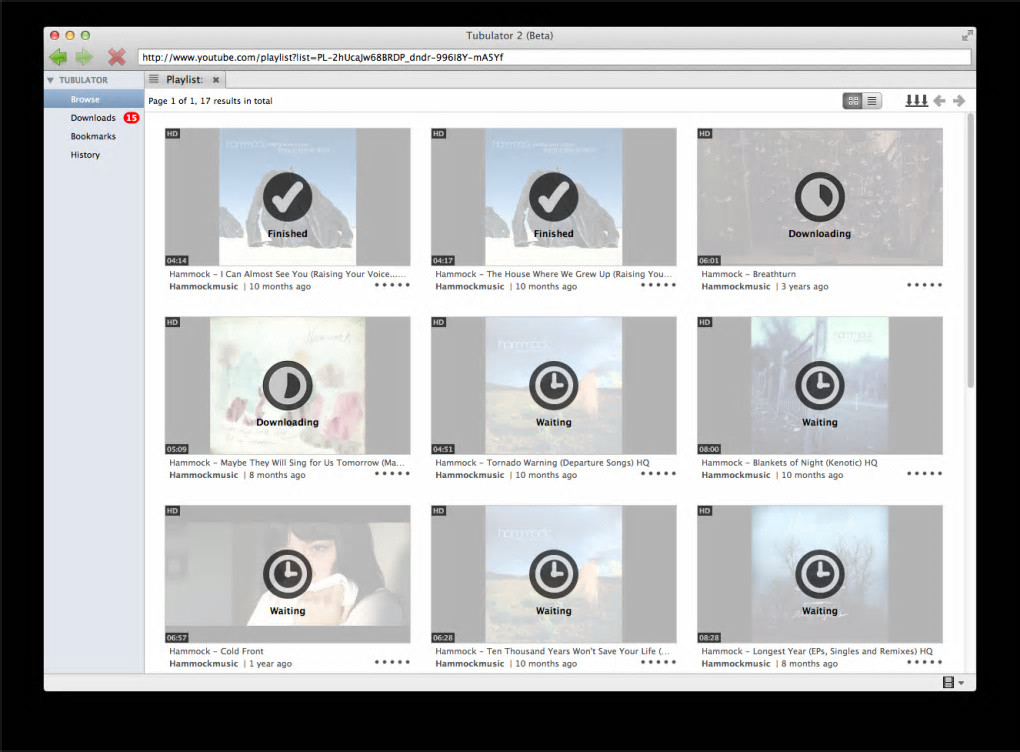Click rating dots for Blankets of Night
This screenshot has width=1020, height=752.
click(924, 474)
